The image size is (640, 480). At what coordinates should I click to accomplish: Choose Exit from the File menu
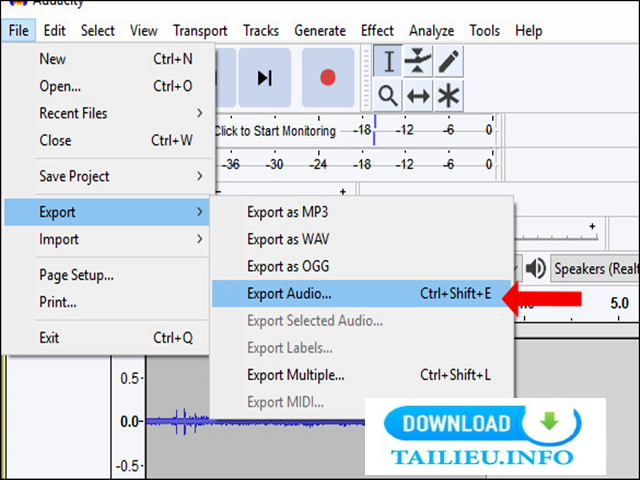tap(107, 338)
